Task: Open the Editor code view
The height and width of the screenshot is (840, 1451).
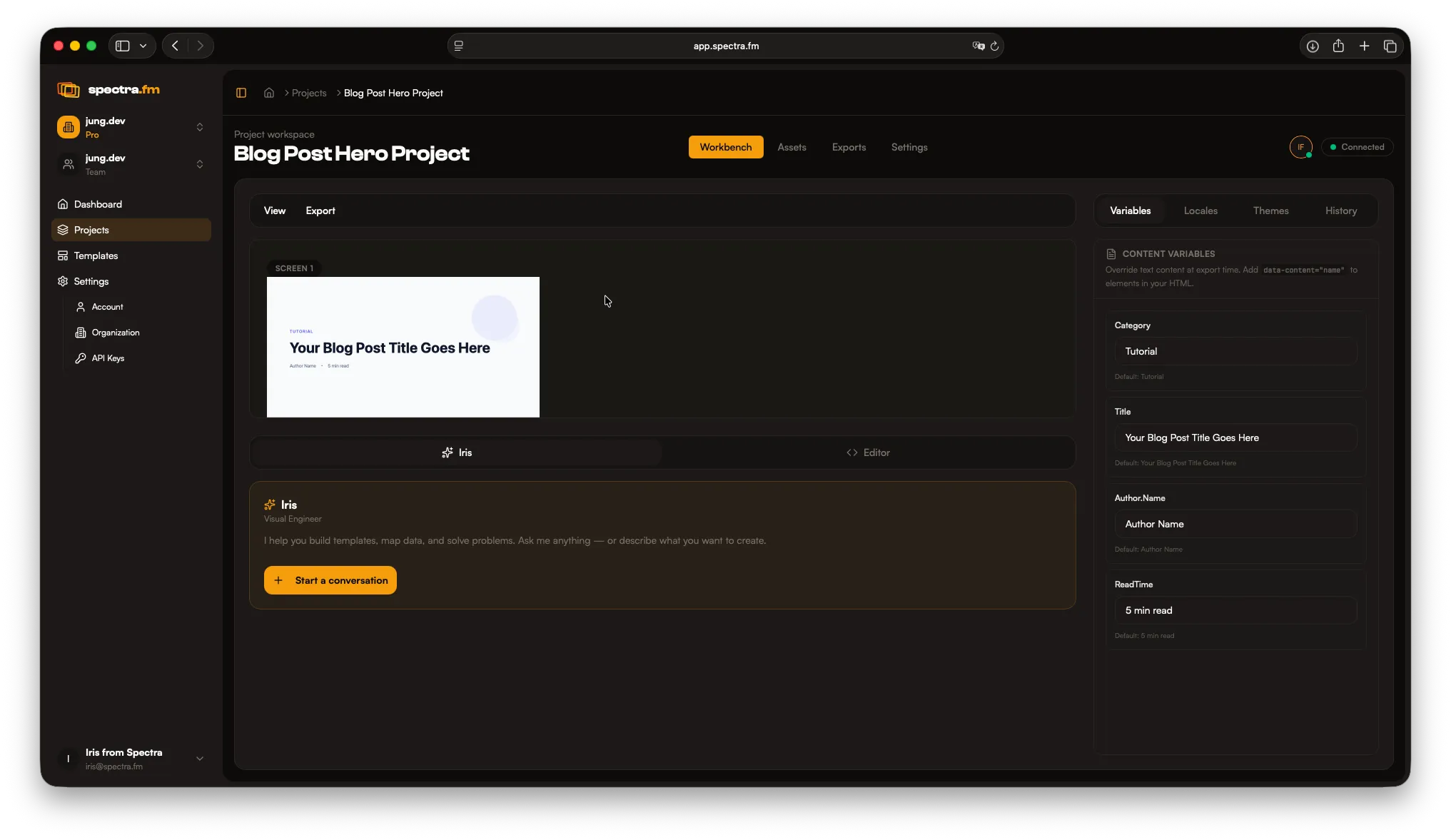Action: tap(868, 452)
